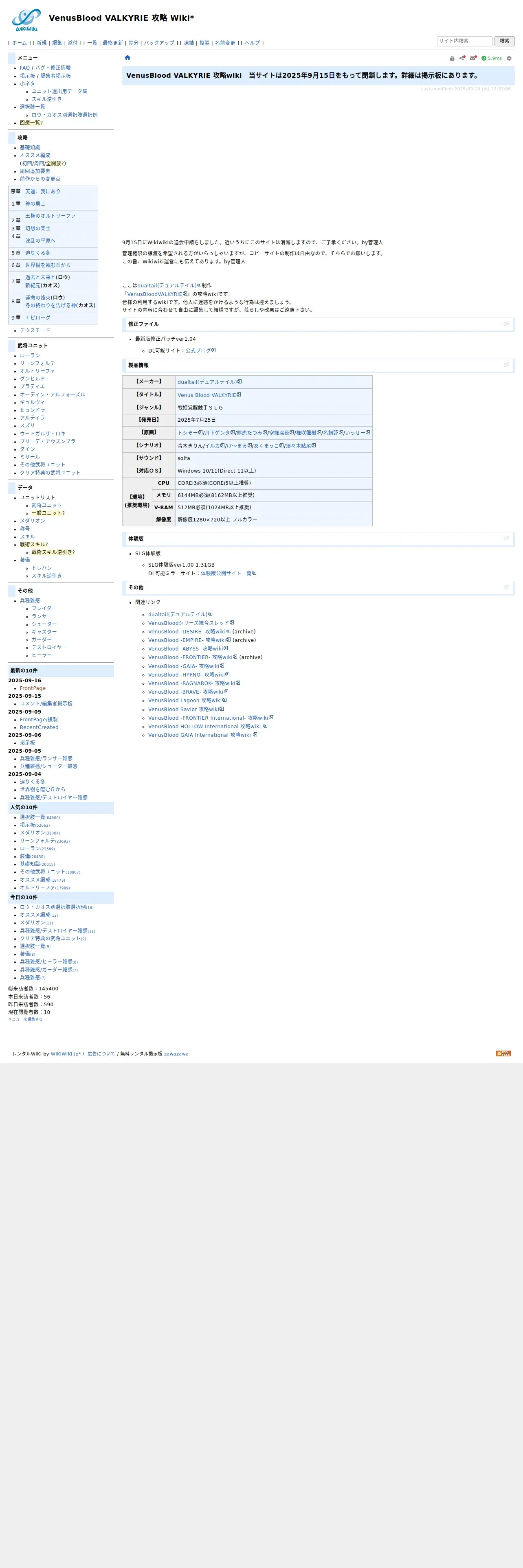Click anchor link icon beside 体験版 heading
523x1568 pixels.
pos(506,539)
